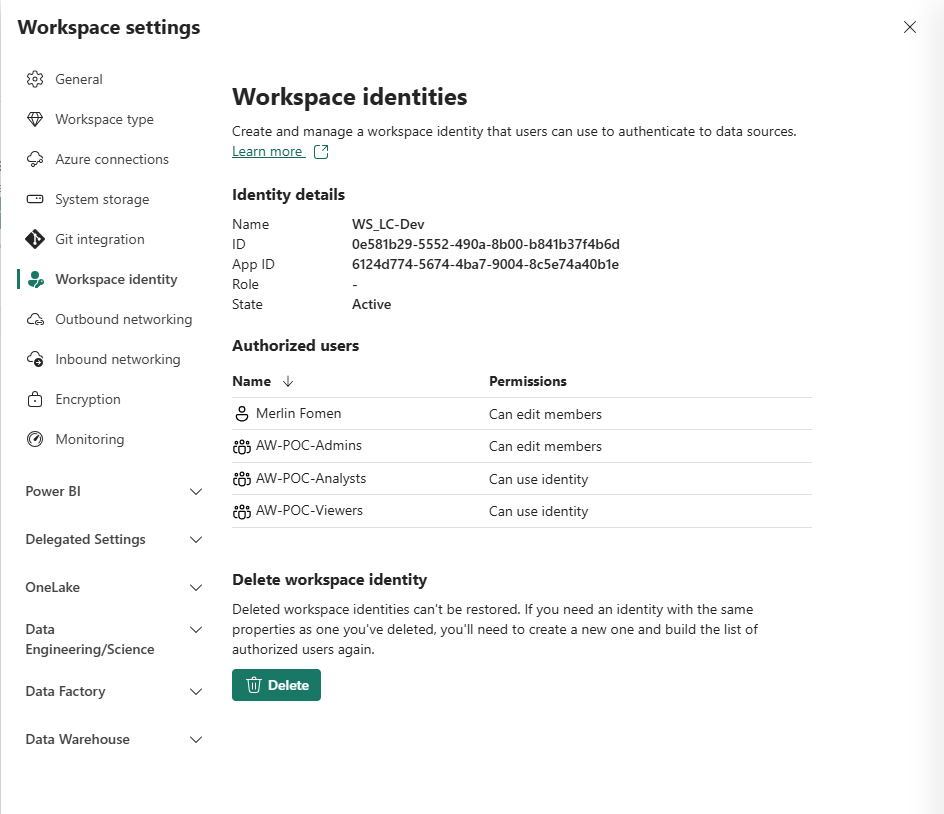Click the group icon next to AW-POC-Analysts

point(241,479)
